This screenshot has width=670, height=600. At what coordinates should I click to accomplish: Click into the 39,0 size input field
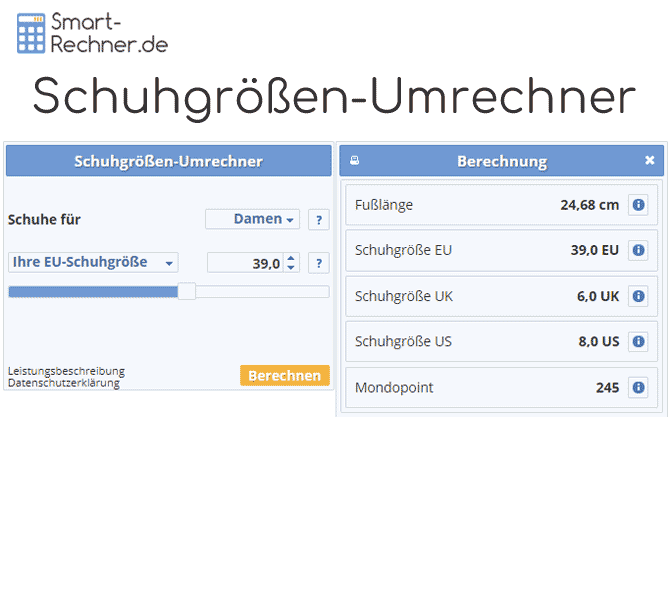click(x=245, y=263)
